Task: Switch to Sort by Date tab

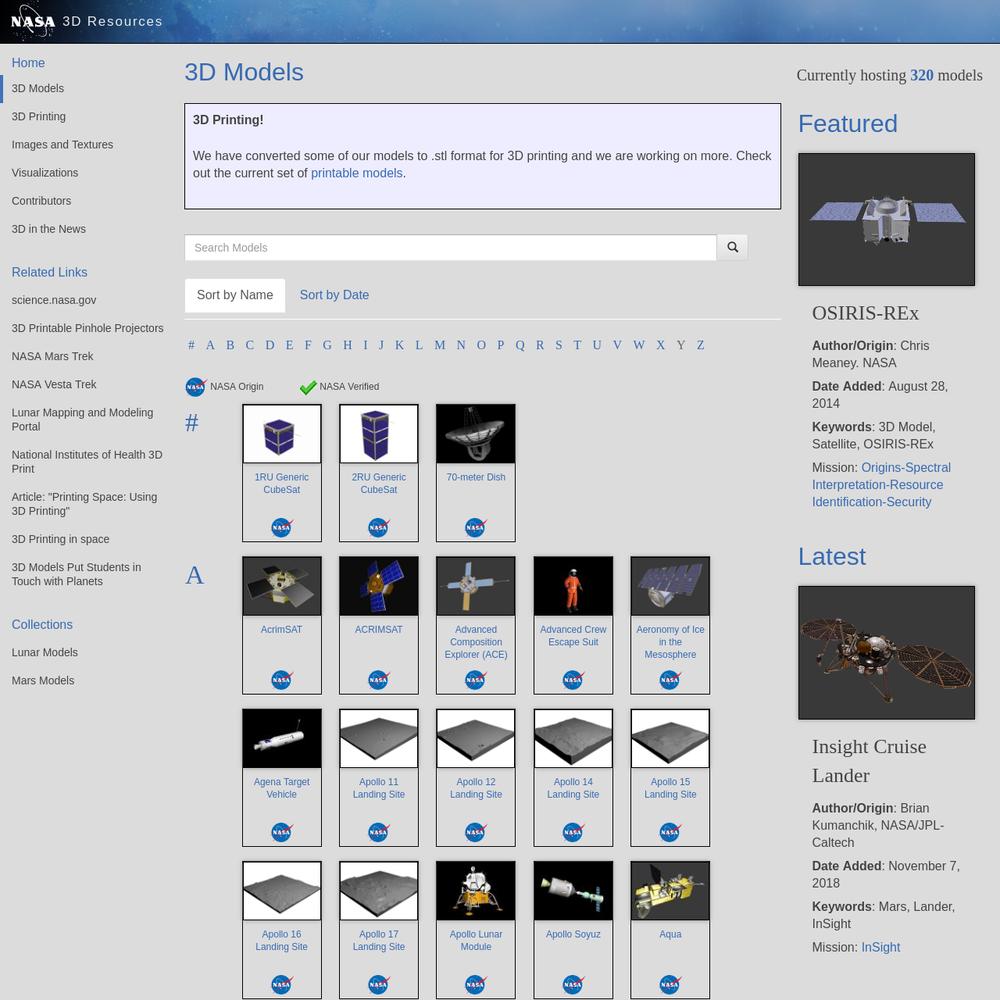Action: [x=334, y=295]
